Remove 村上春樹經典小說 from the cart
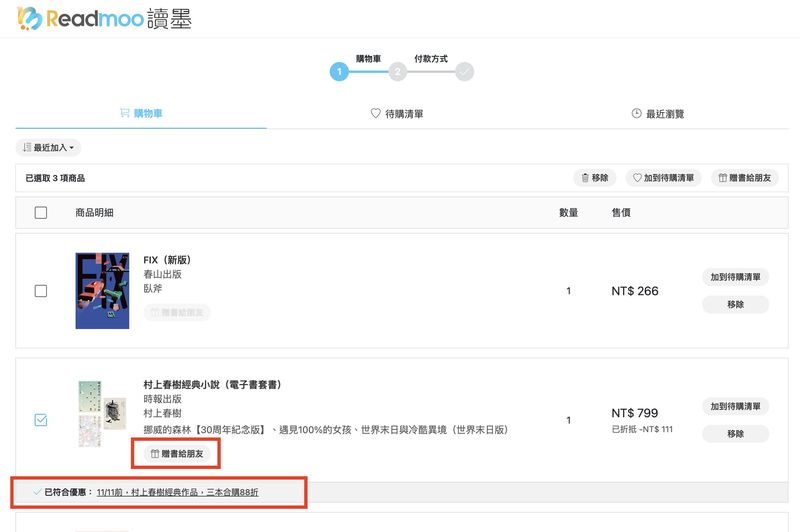Screen dimensions: 800x532 (x=735, y=434)
